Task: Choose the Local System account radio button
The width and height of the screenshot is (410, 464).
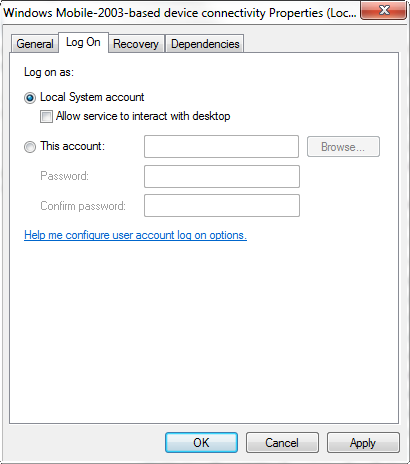Action: click(30, 98)
